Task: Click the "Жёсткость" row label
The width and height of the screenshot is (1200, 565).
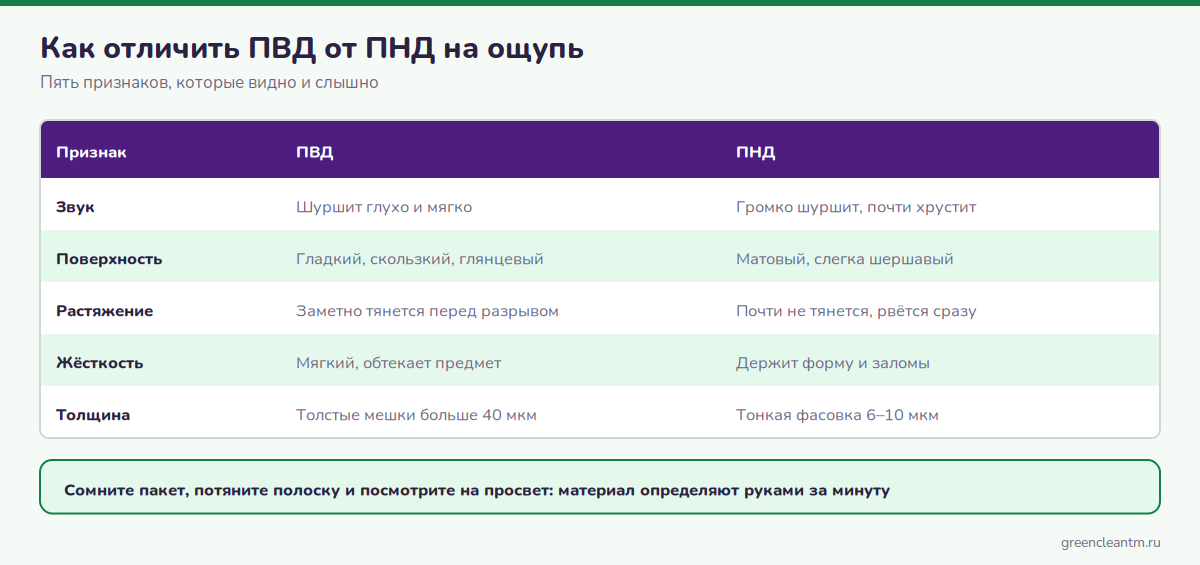Action: (x=100, y=363)
